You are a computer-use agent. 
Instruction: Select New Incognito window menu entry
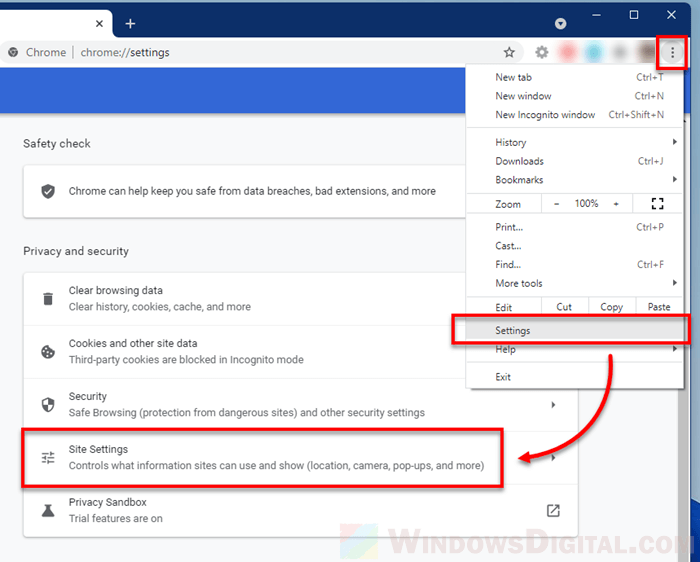[575, 115]
